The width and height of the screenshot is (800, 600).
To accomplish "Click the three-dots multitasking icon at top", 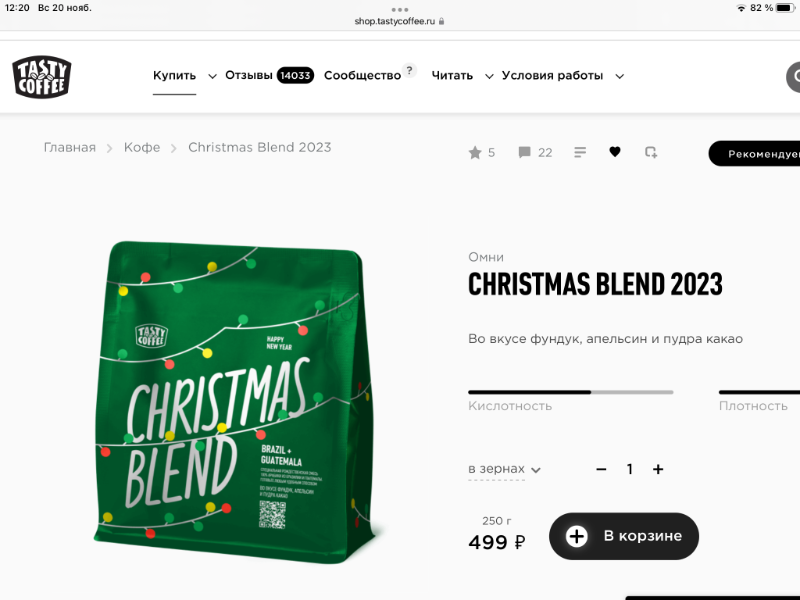I will pos(400,10).
